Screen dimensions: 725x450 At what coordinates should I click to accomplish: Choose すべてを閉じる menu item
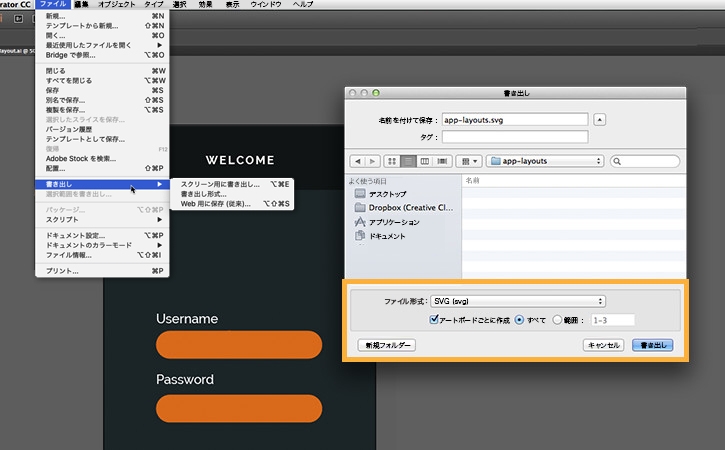102,80
